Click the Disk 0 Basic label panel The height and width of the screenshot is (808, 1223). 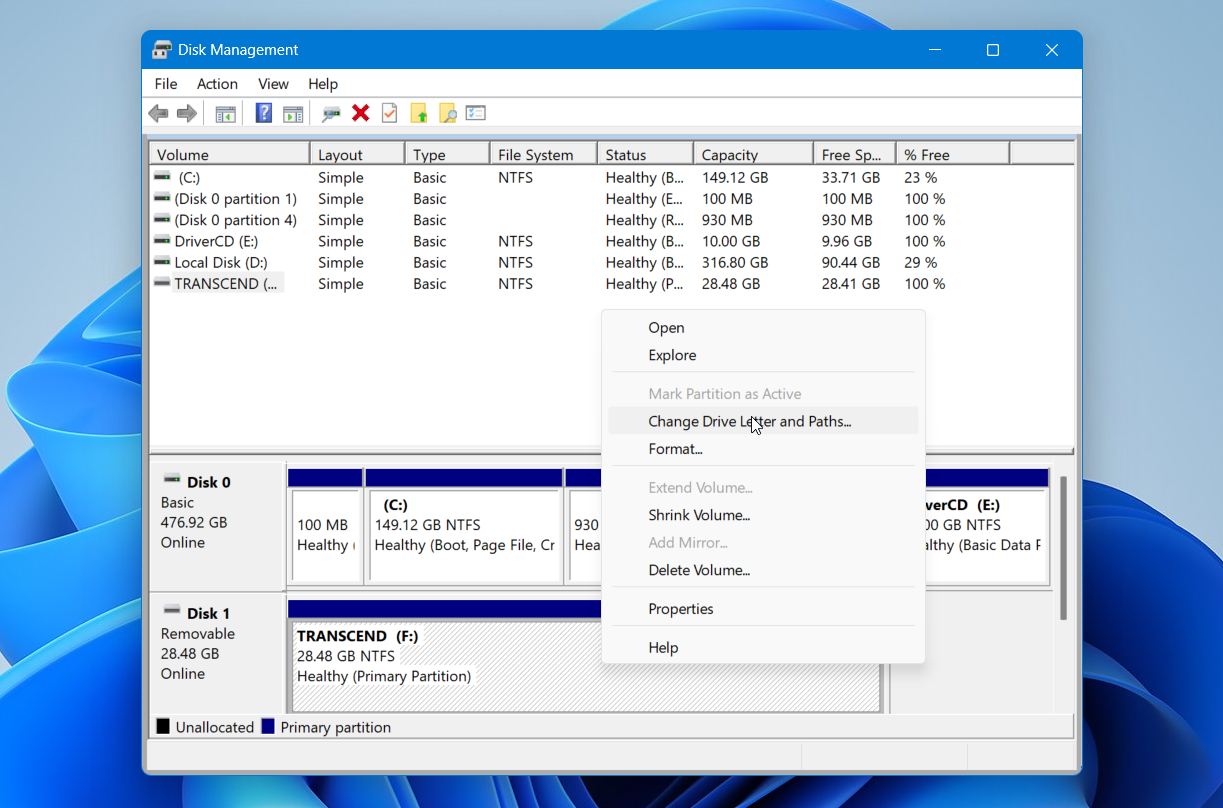tap(217, 524)
